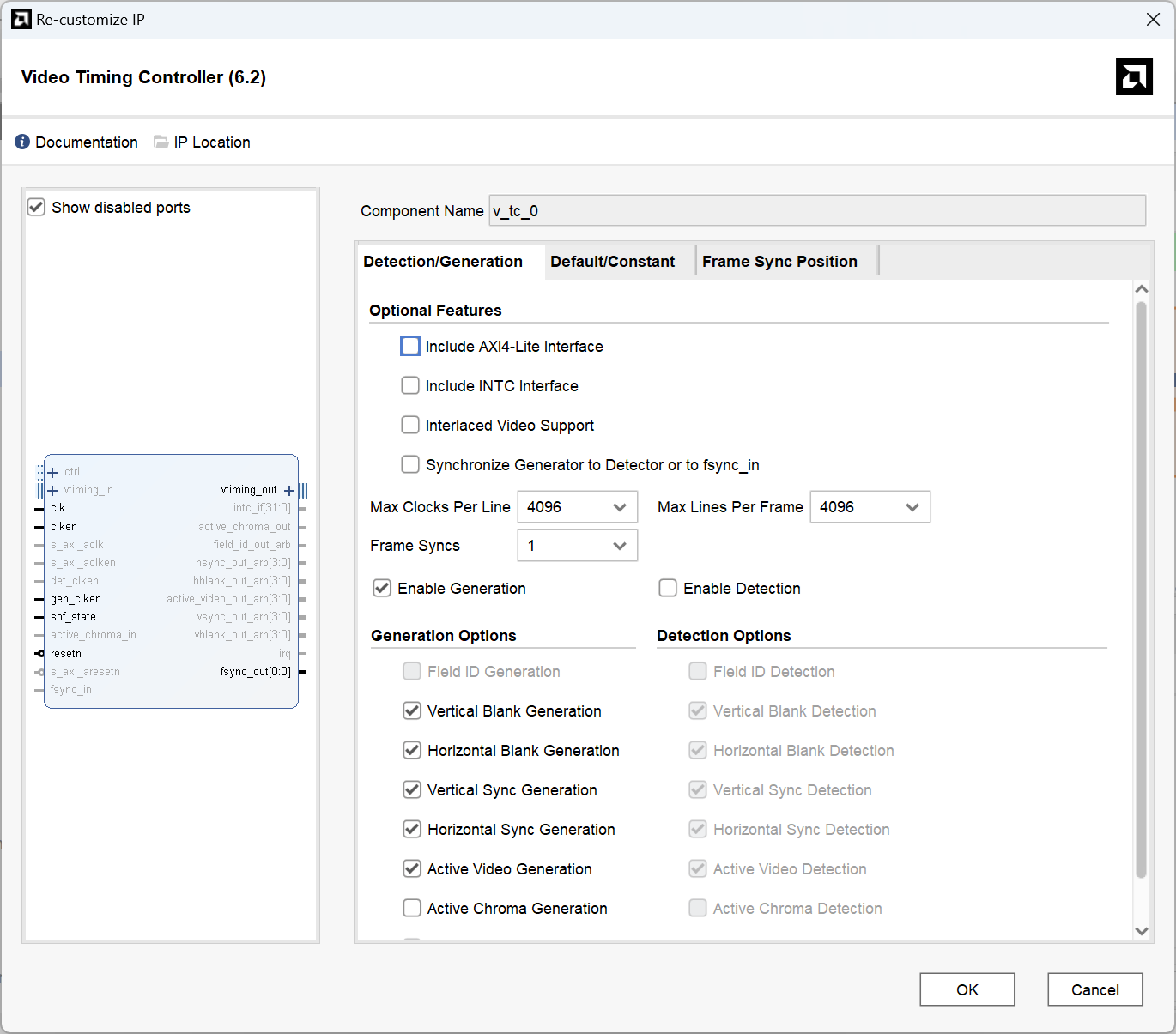Click the intc_if[31:0] port label
This screenshot has width=1176, height=1034.
tap(262, 508)
